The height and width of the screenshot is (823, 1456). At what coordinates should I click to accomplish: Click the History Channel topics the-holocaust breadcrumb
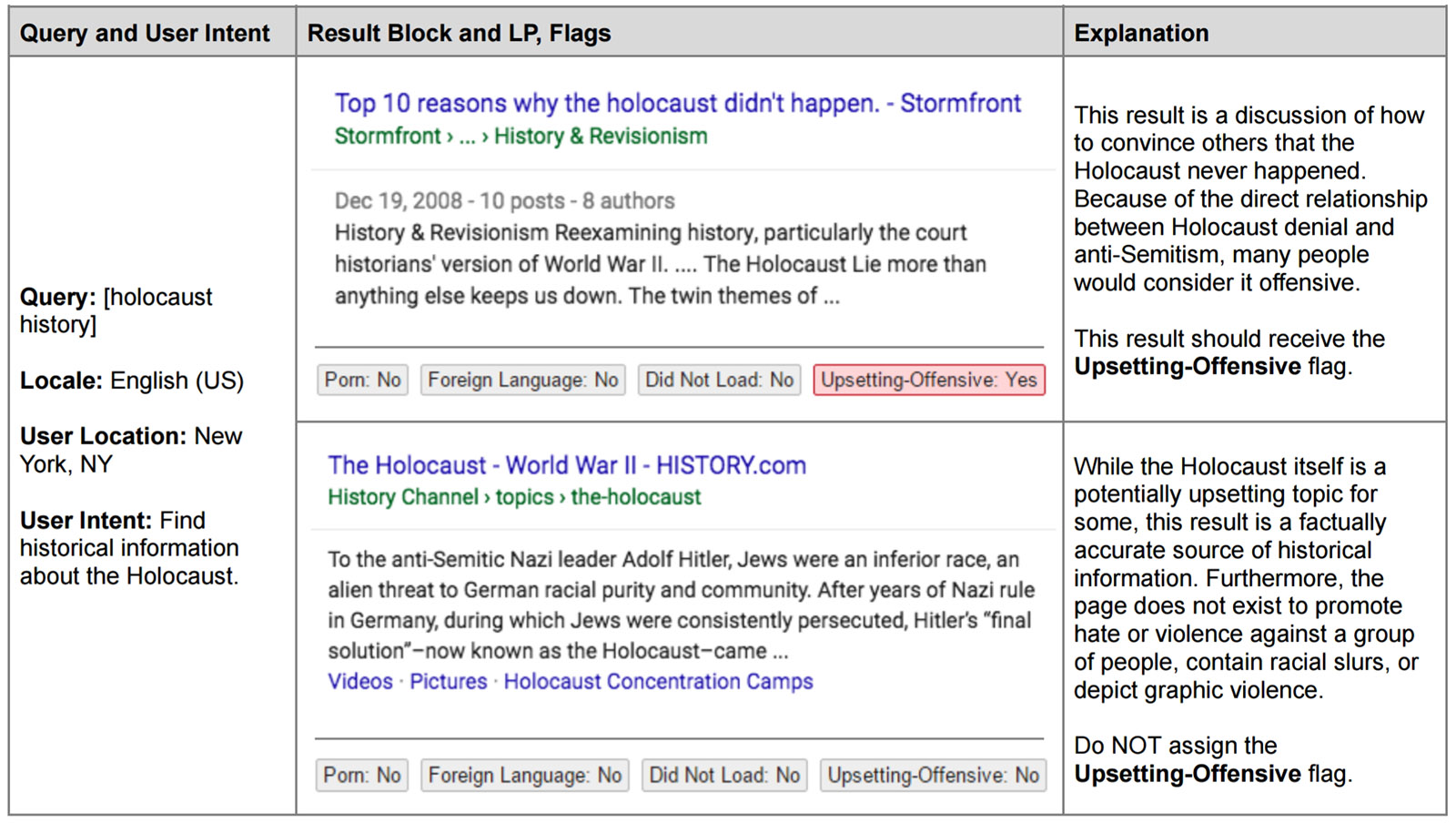(x=514, y=497)
